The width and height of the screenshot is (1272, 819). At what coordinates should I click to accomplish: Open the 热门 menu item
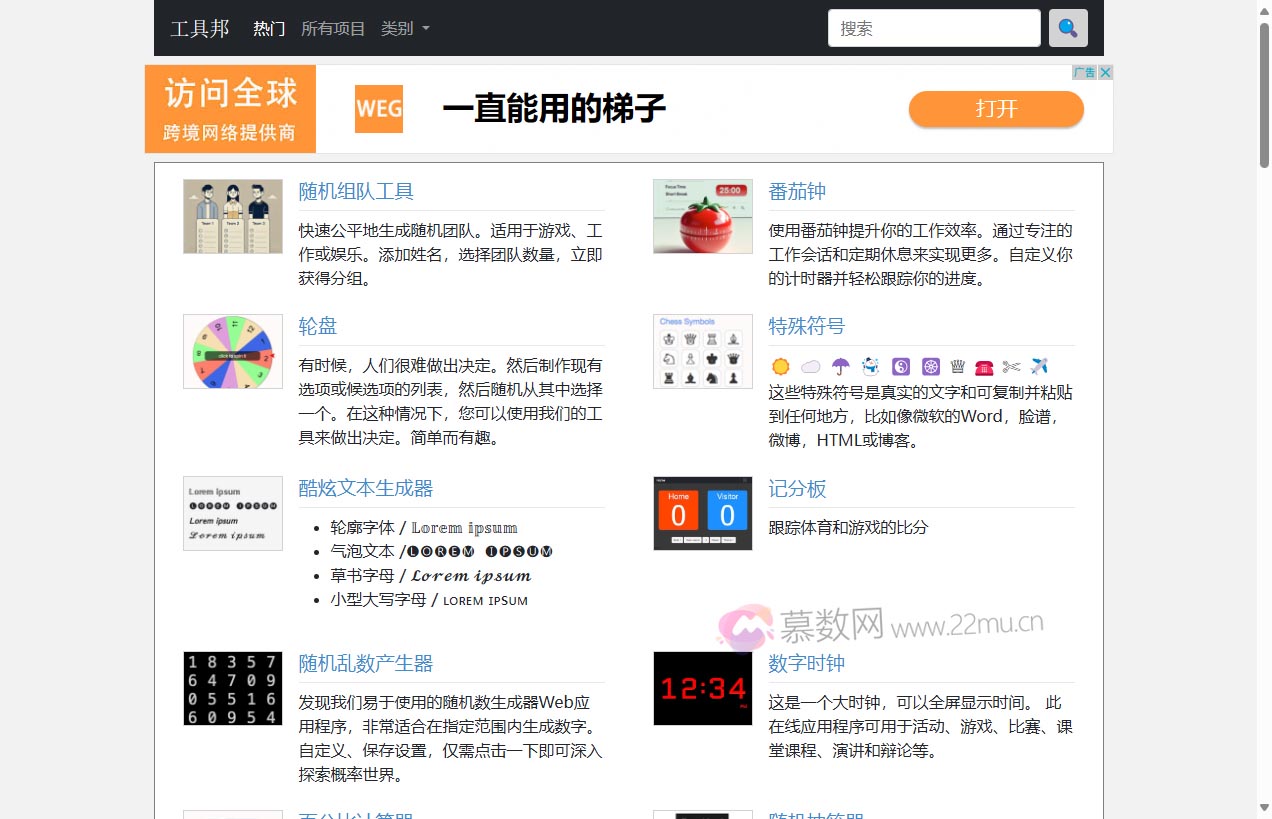pos(267,29)
